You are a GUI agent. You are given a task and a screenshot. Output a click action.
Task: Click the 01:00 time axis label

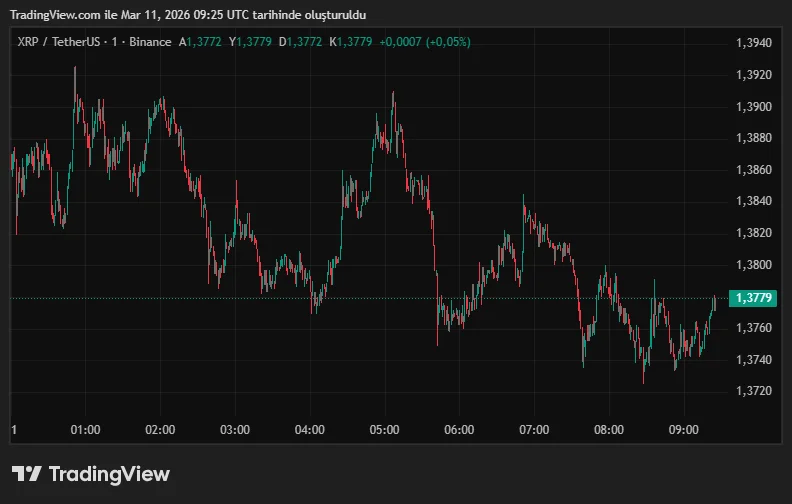tap(85, 430)
